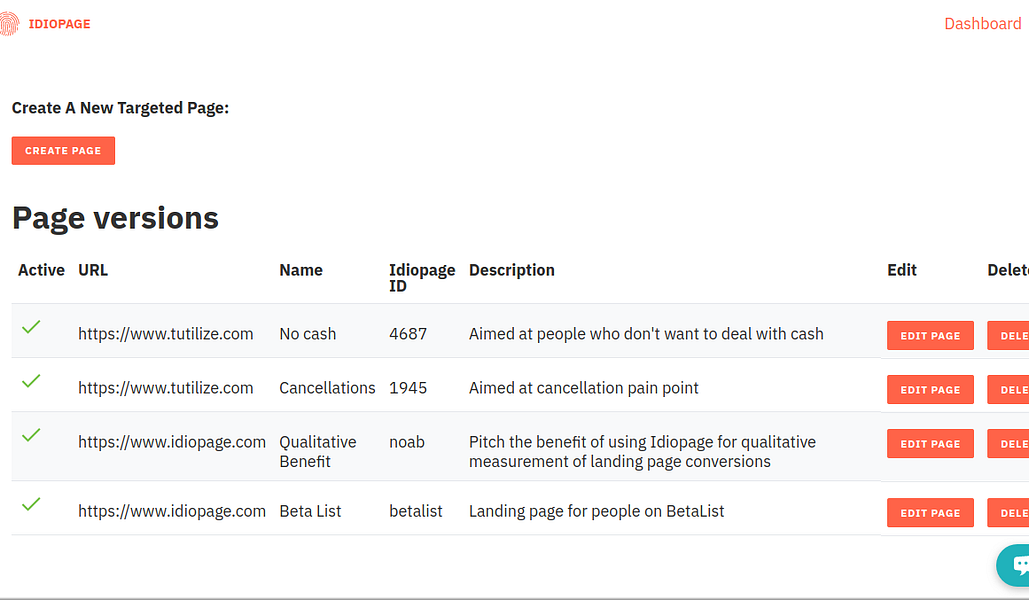
Task: Delete the Beta List page
Action: point(1008,513)
